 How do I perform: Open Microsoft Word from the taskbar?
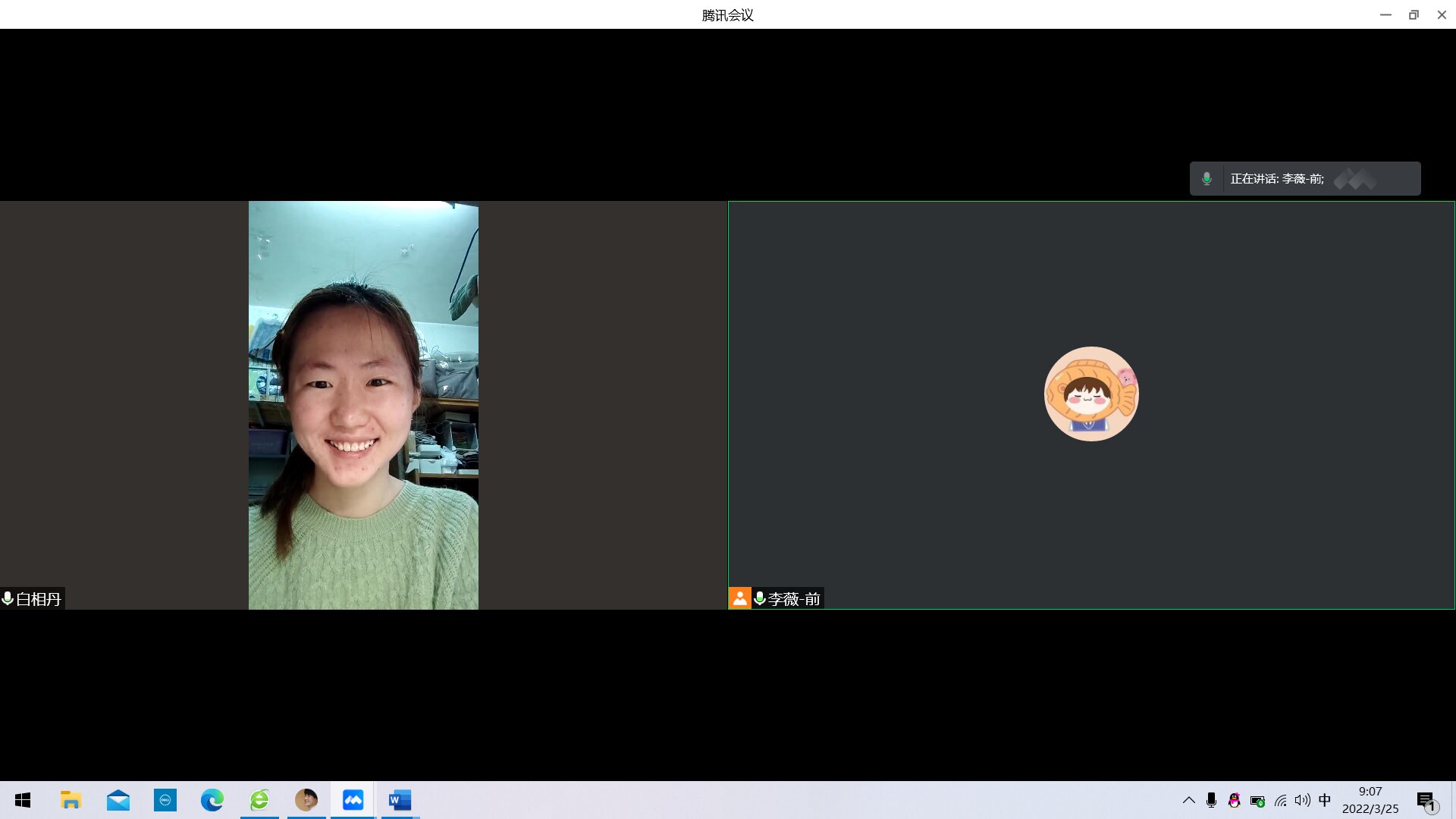(x=400, y=800)
